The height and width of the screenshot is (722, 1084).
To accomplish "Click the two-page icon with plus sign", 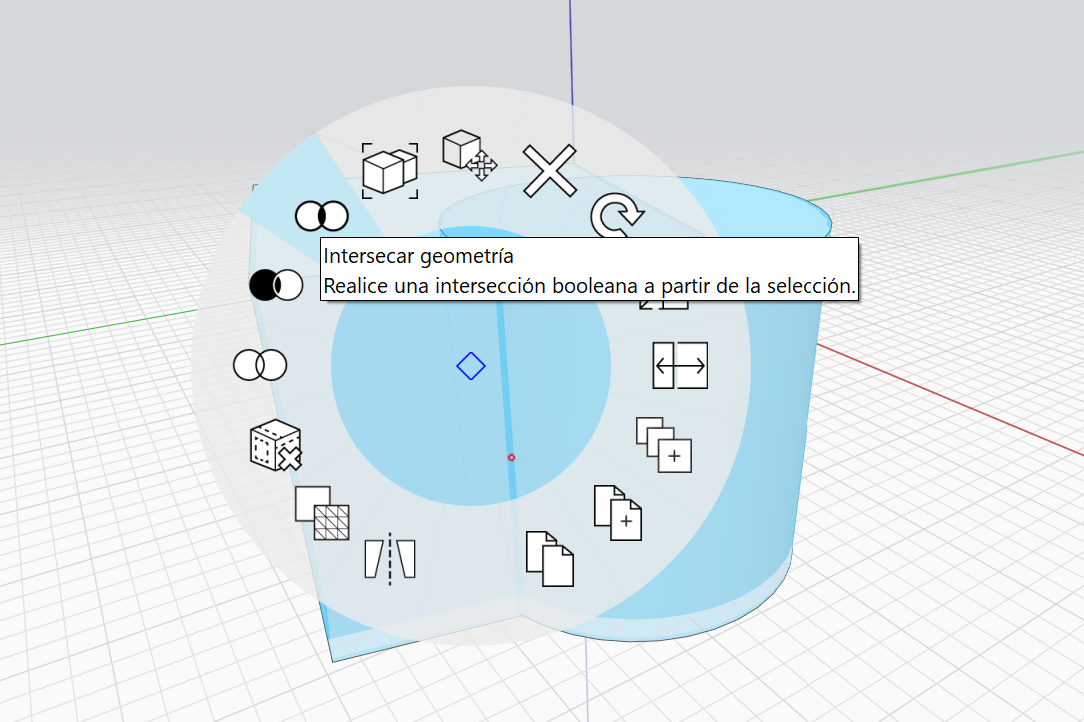I will pos(617,513).
